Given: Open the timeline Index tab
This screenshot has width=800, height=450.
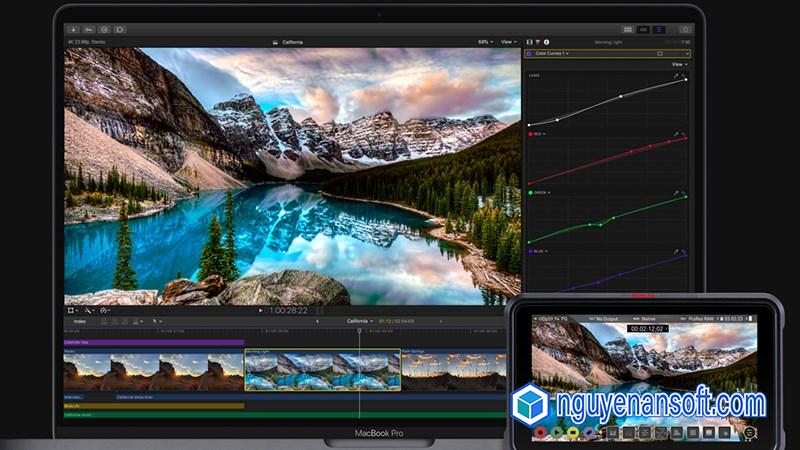Looking at the screenshot, I should [79, 321].
